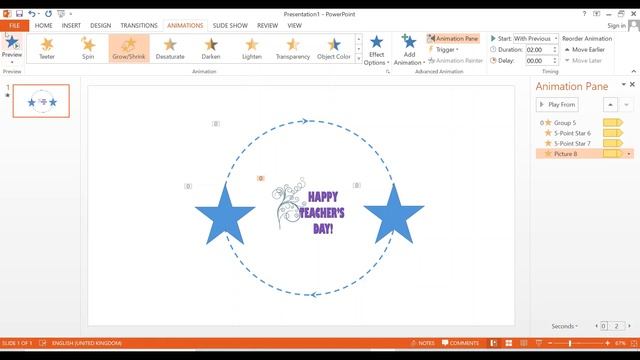The width and height of the screenshot is (640, 360).
Task: Open additional effect options dialog launcher
Action: [388, 71]
